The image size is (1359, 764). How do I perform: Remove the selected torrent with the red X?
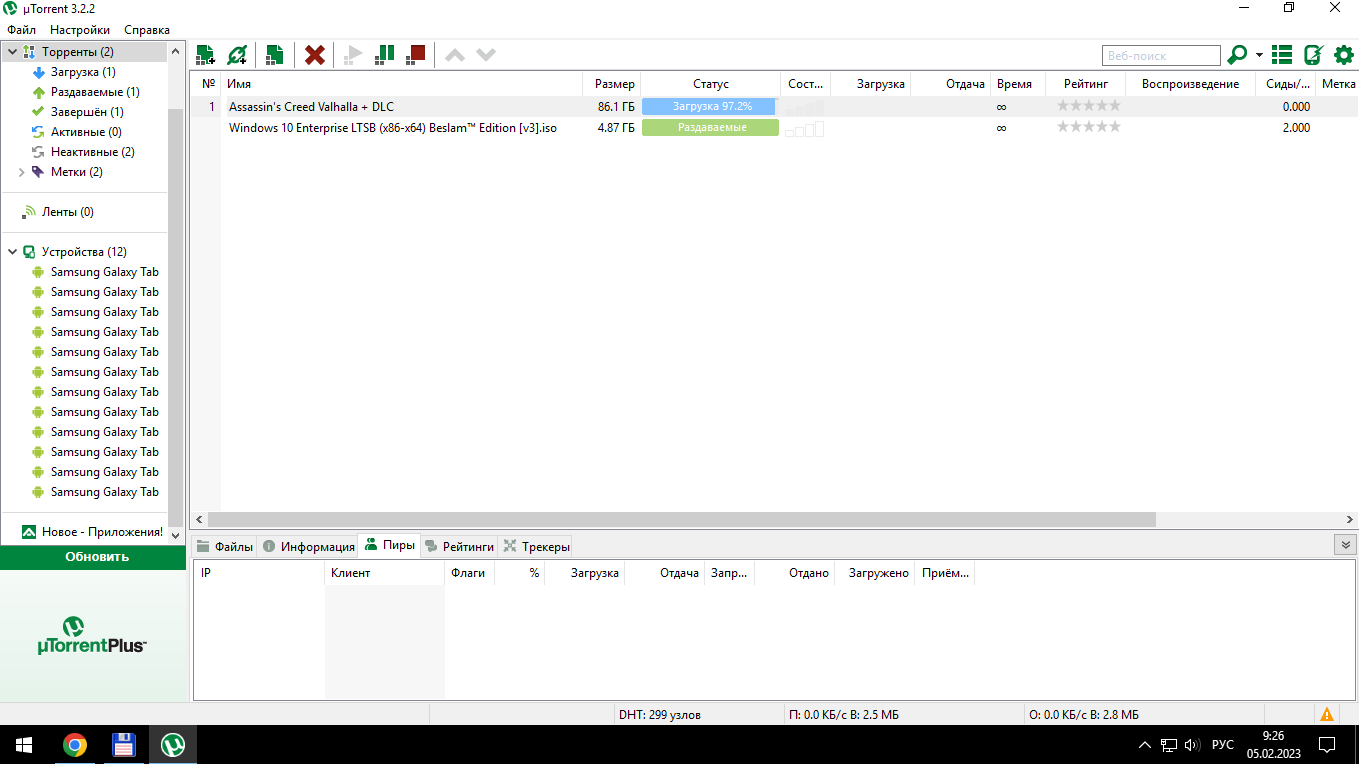pos(315,55)
